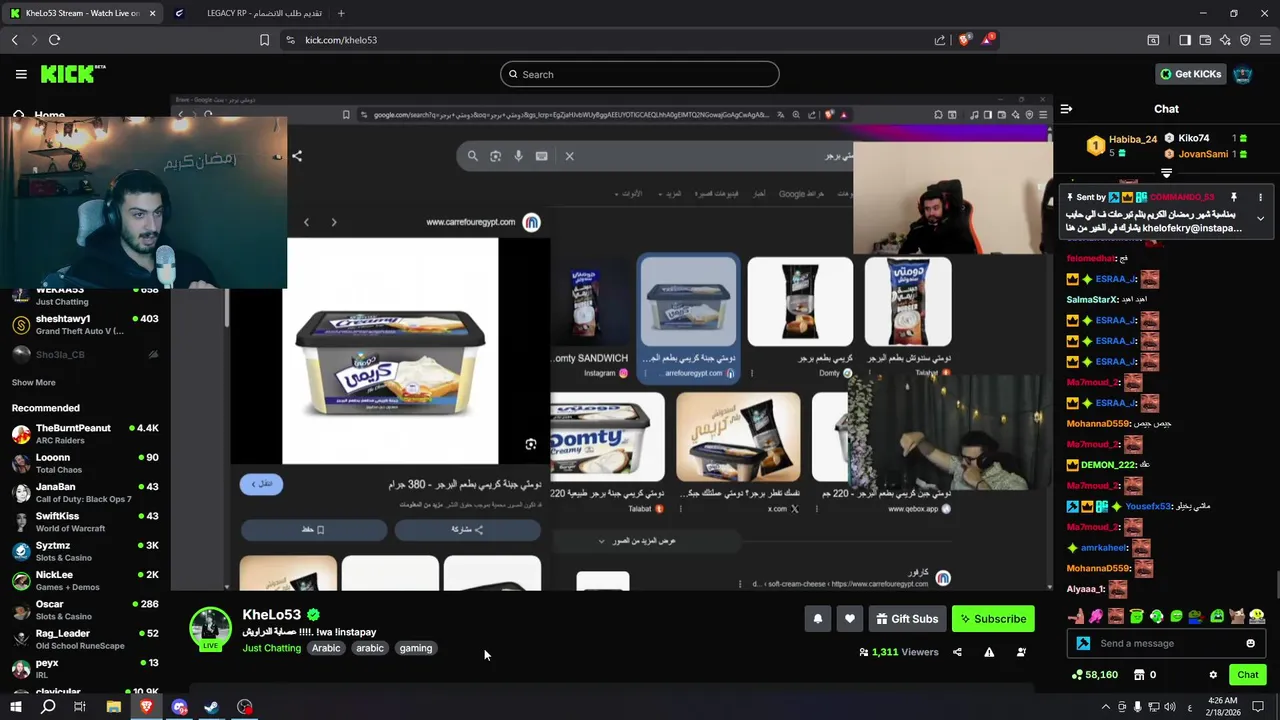This screenshot has width=1280, height=720.
Task: Open the browser main menu
Action: (1266, 40)
